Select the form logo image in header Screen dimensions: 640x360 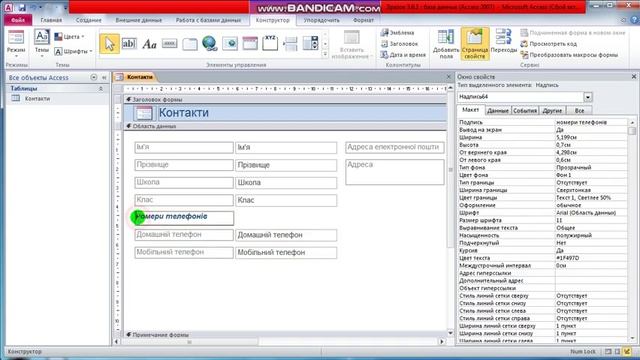[144, 113]
